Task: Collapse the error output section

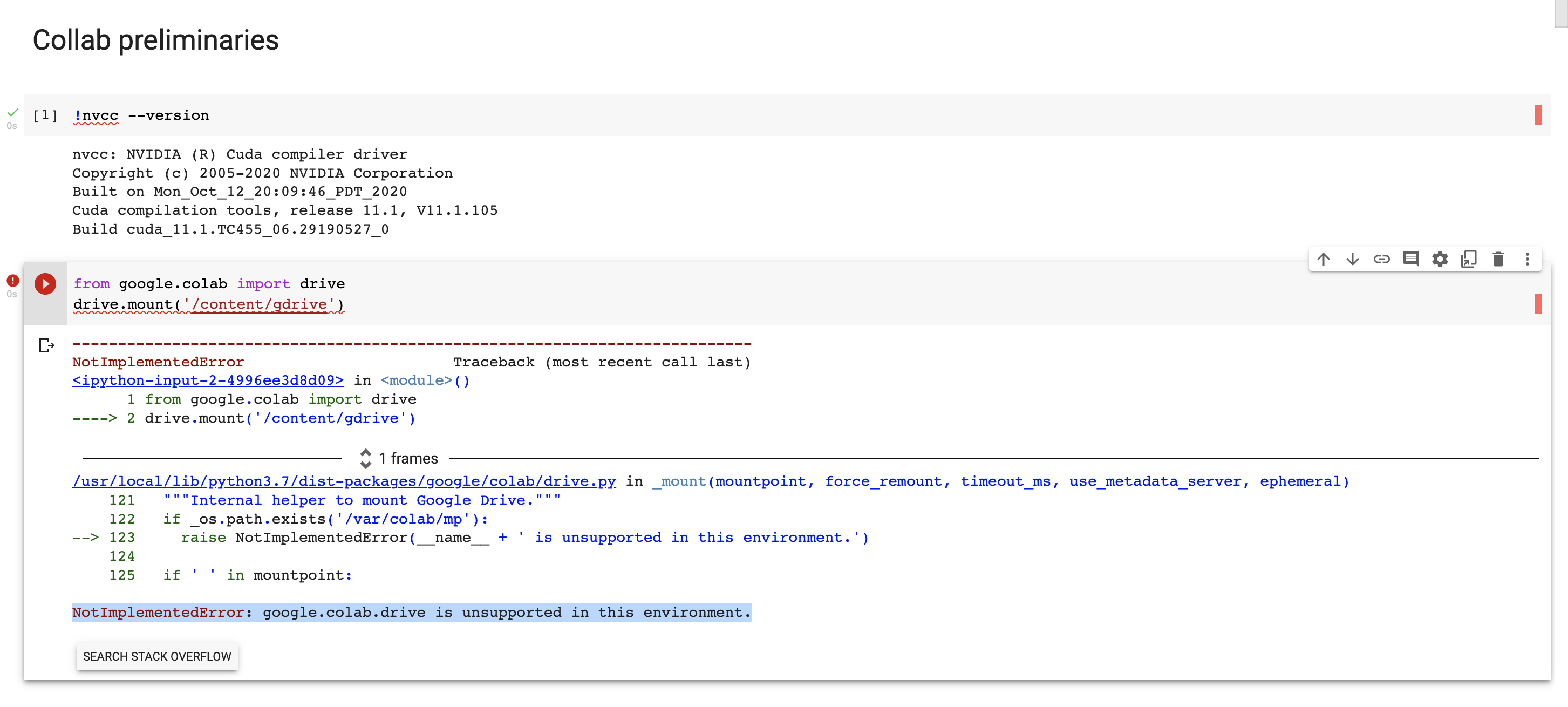Action: 46,346
